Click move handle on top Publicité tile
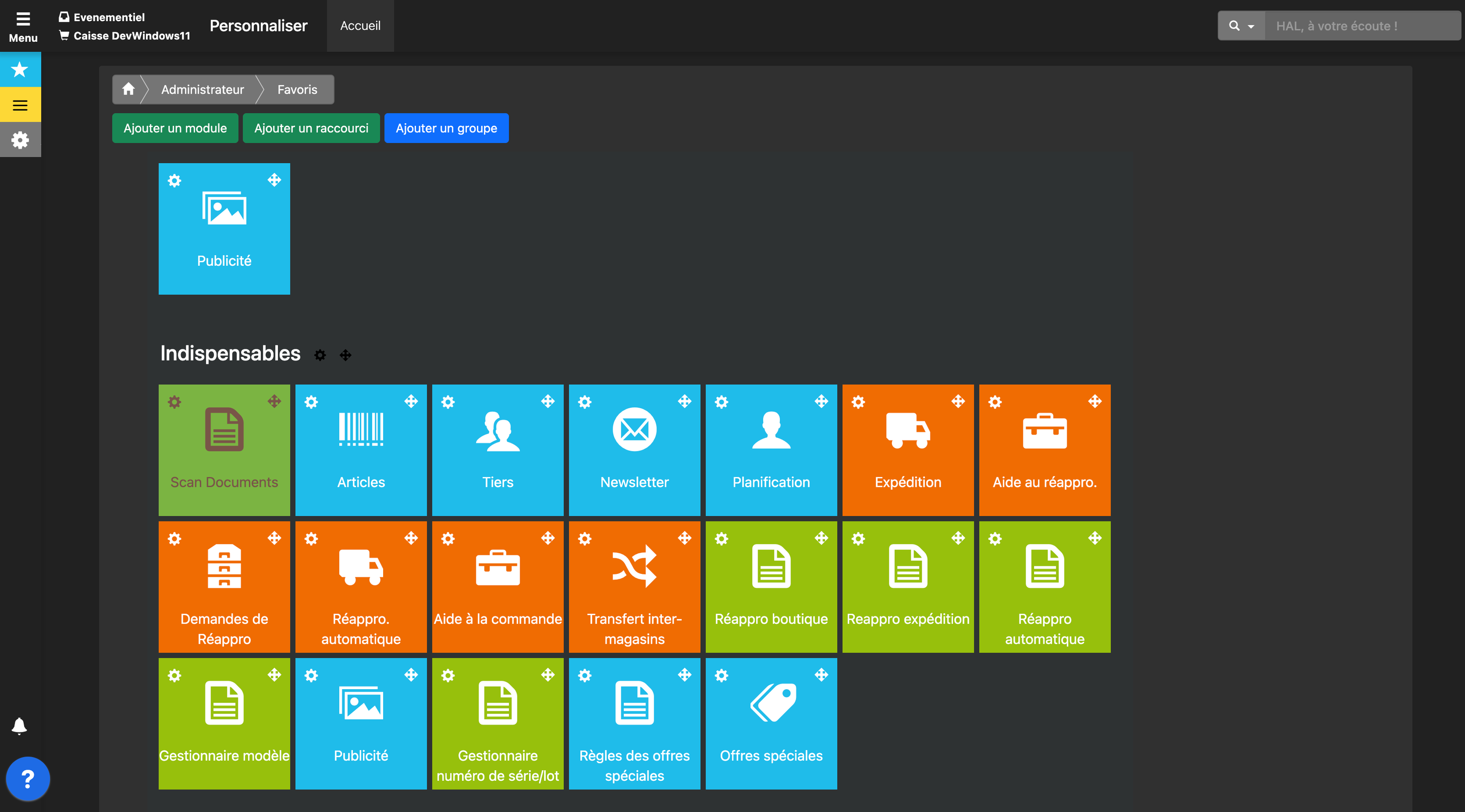This screenshot has height=812, width=1465. pos(274,180)
